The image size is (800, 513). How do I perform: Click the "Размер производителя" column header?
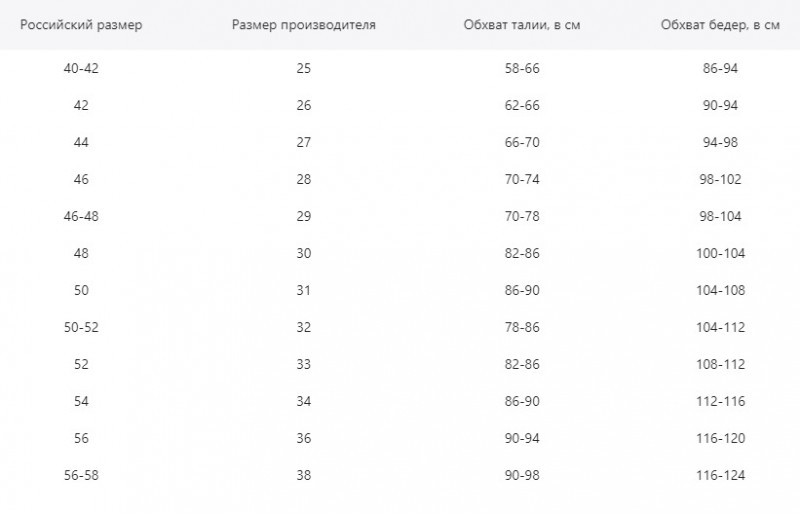pos(304,25)
